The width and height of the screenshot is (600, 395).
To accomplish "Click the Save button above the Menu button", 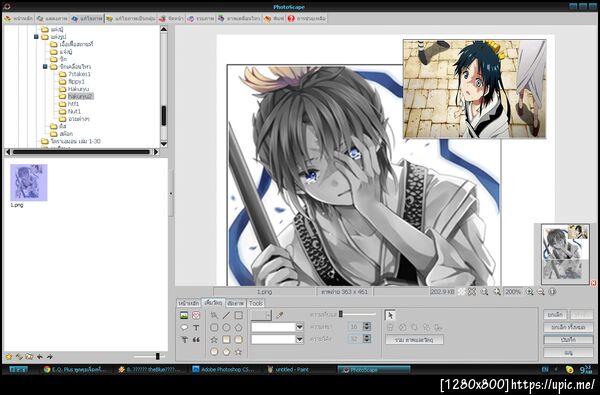I will point(568,340).
